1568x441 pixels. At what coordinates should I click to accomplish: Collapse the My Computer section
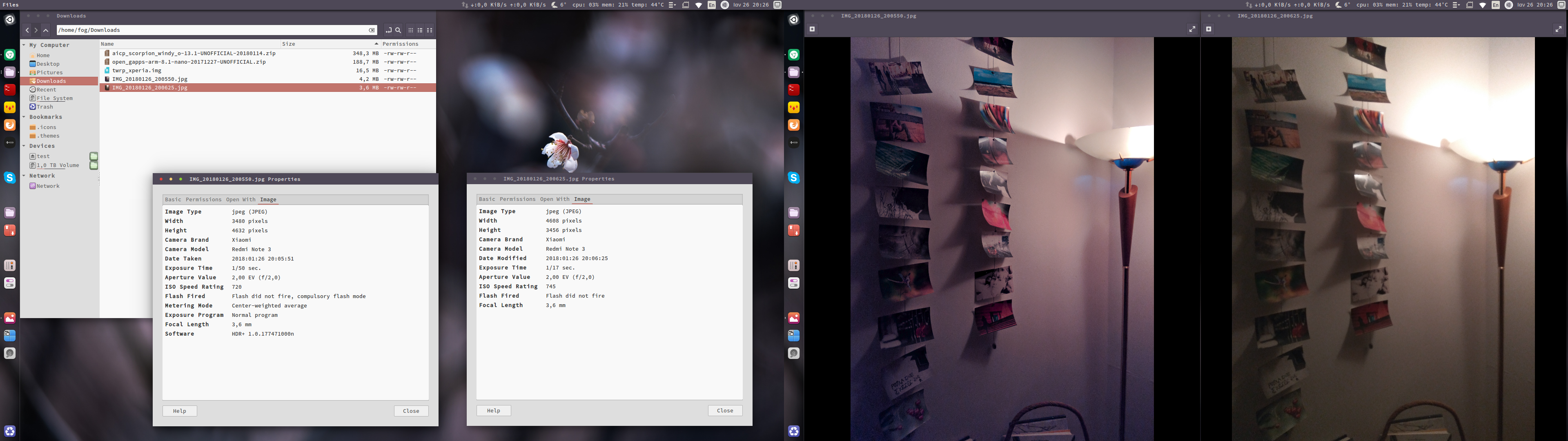point(24,45)
